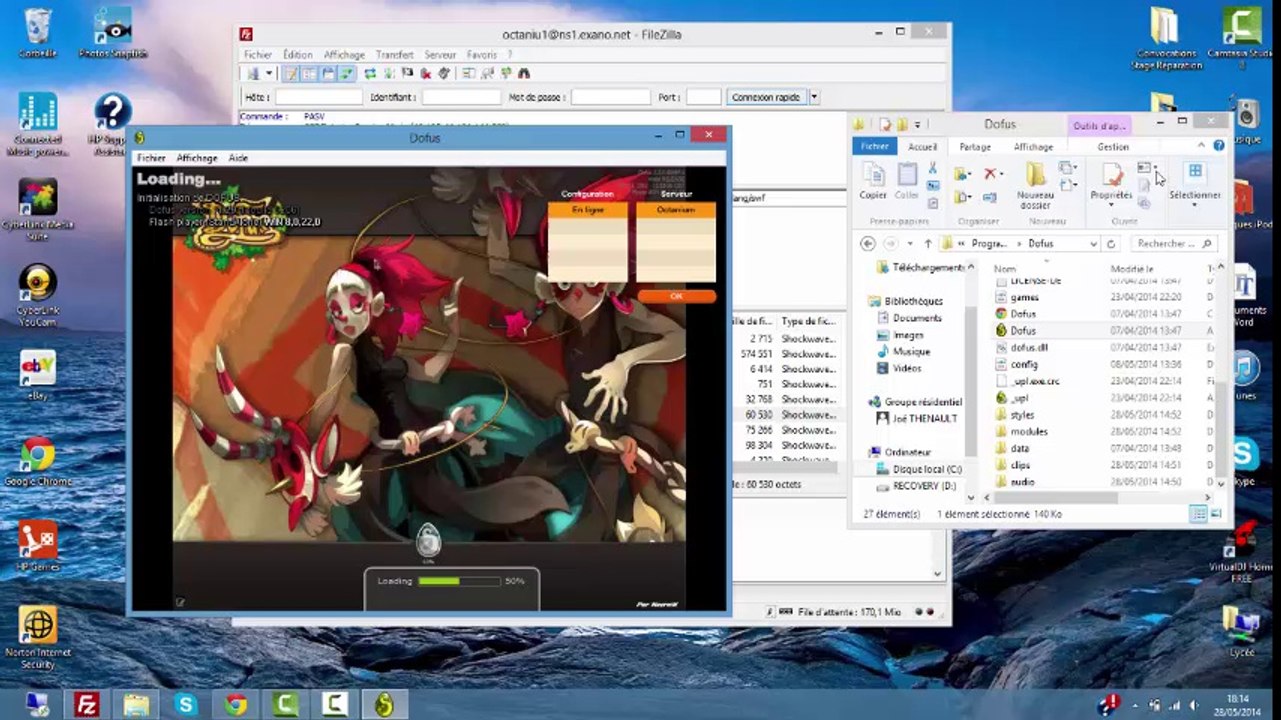Screen dimensions: 1281x720
Task: Click Chrome icon in taskbar
Action: coord(236,705)
